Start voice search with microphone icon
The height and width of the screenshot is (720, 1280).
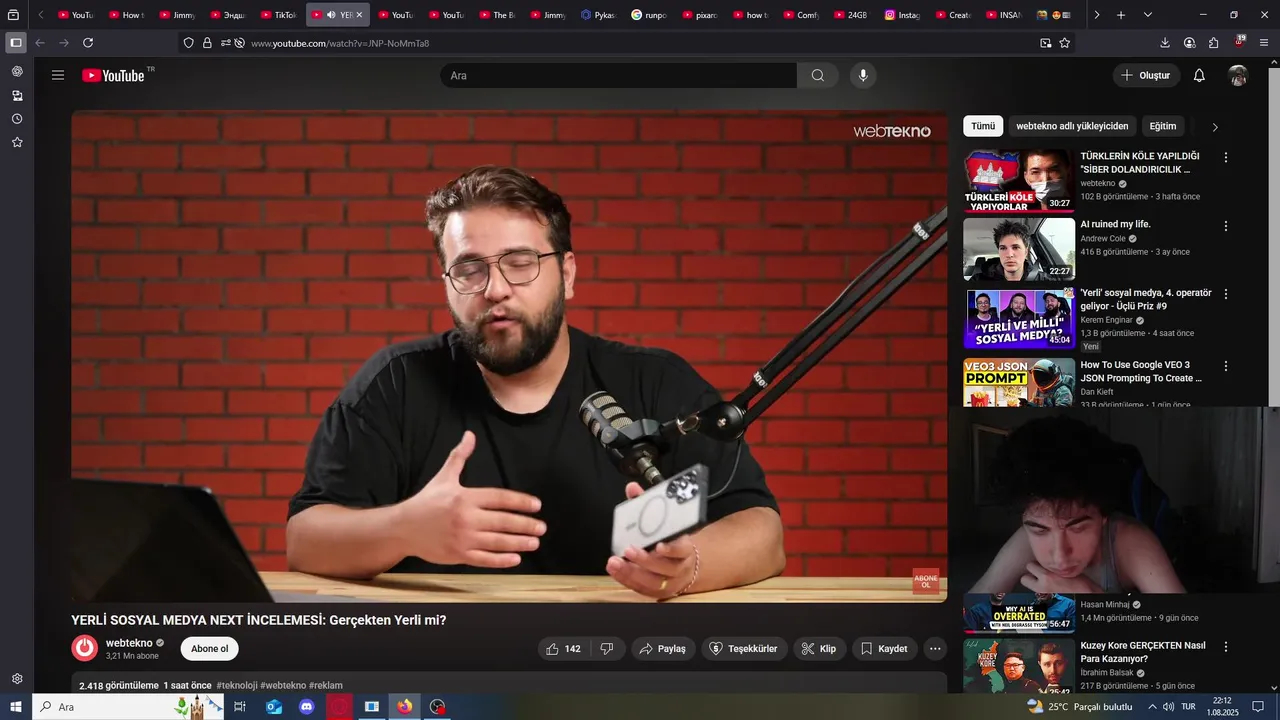tap(863, 75)
